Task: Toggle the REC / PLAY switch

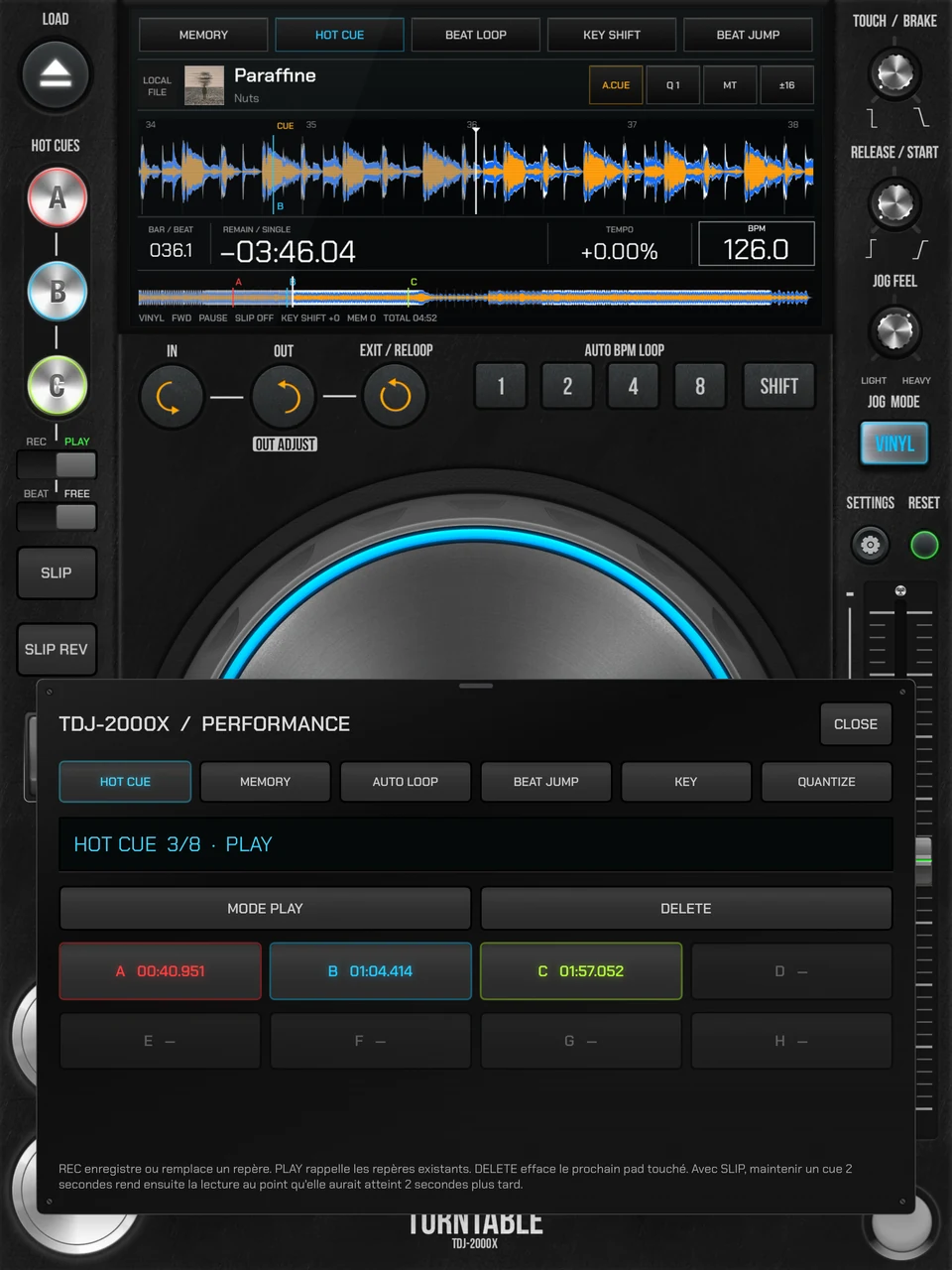Action: click(57, 464)
